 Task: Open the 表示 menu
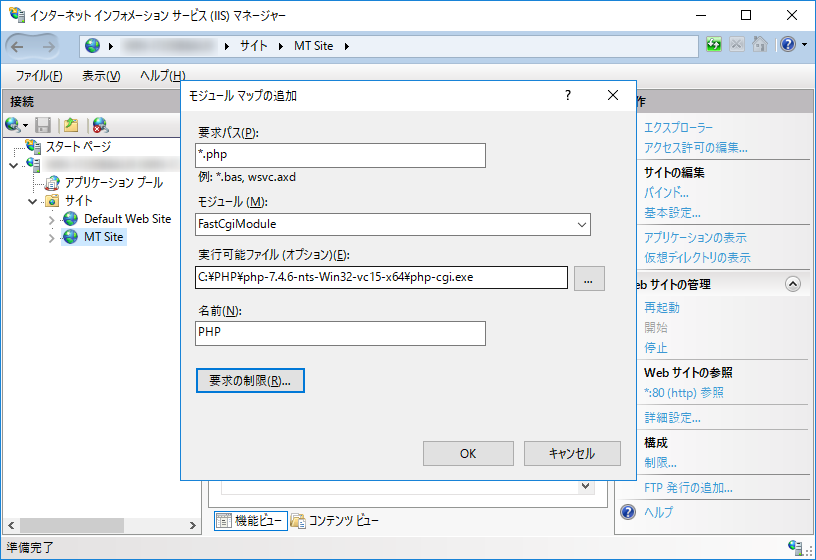tap(101, 76)
